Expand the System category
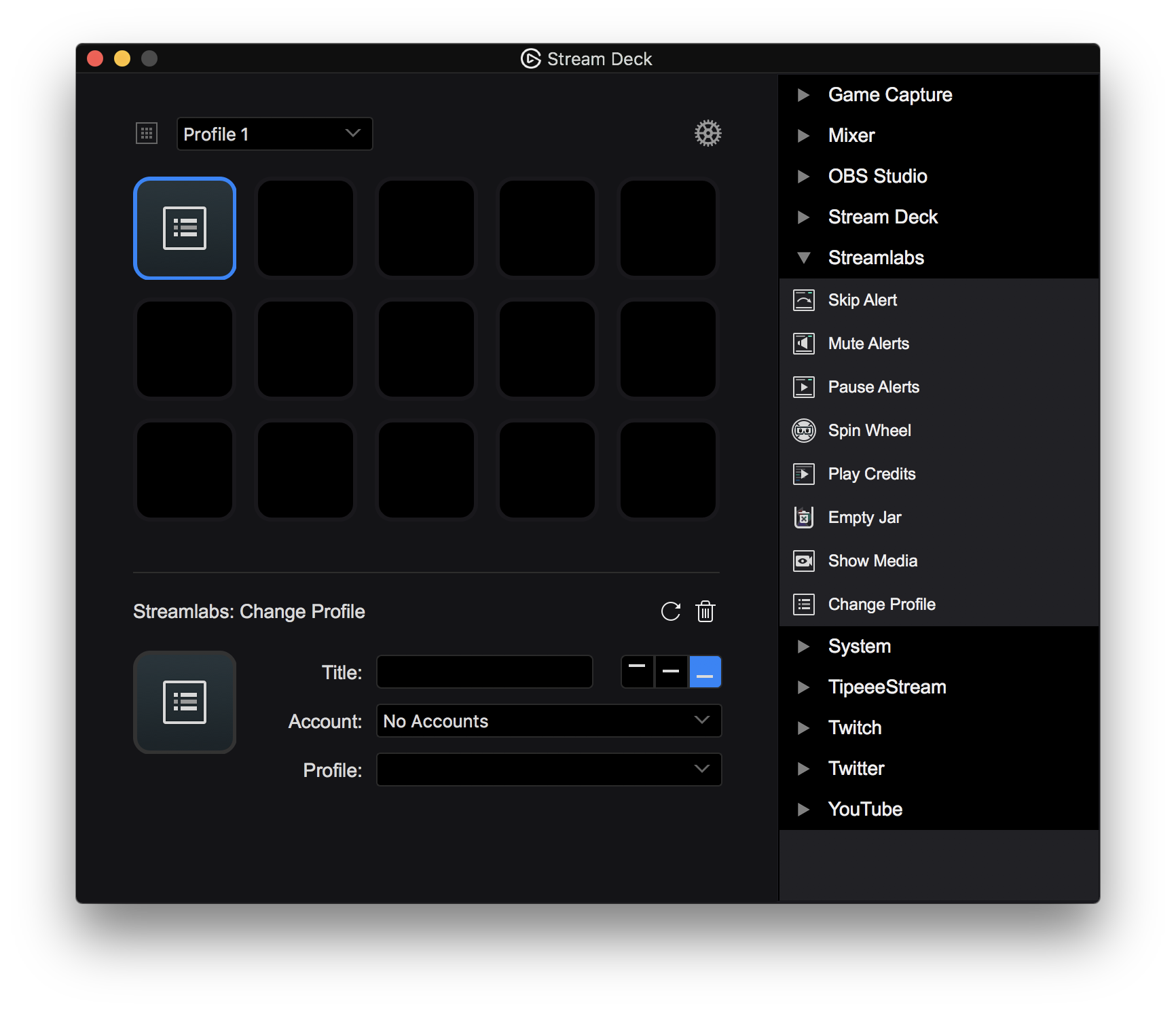Viewport: 1176px width, 1012px height. 803,646
